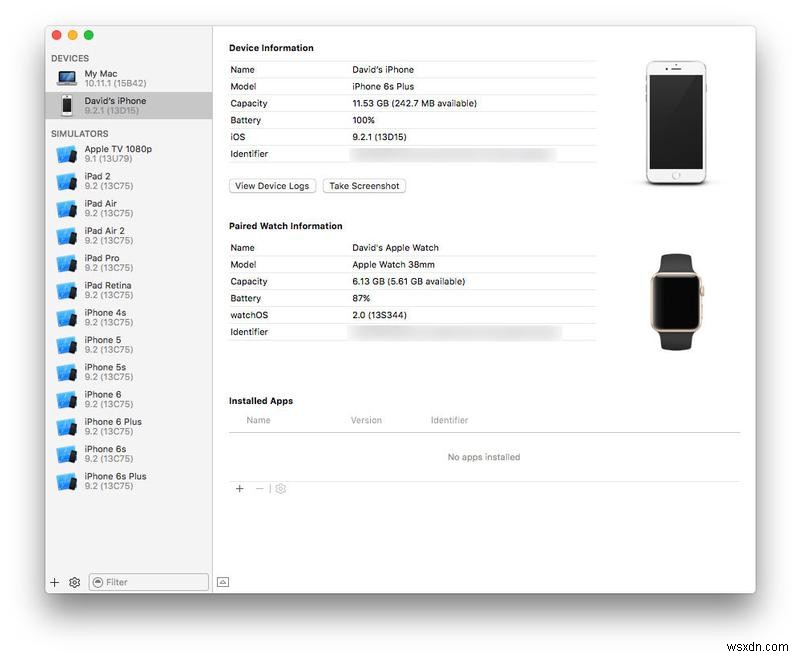Viewport: 800px width, 657px height.
Task: Click the plus icon under Installed Apps
Action: click(x=240, y=489)
